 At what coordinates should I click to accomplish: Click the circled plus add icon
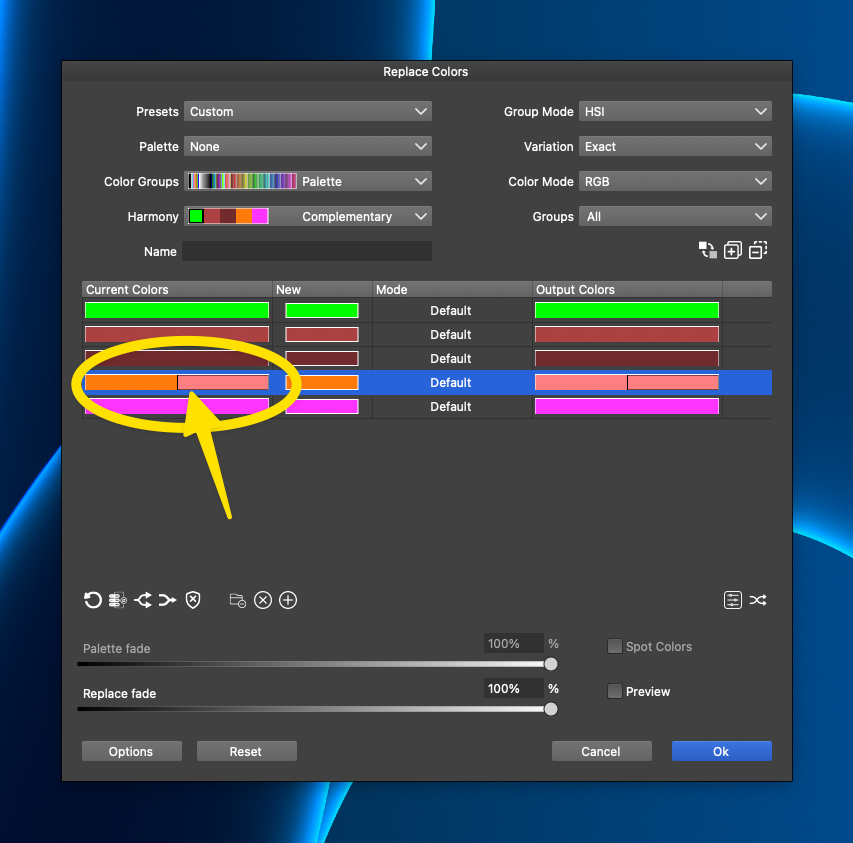click(288, 600)
